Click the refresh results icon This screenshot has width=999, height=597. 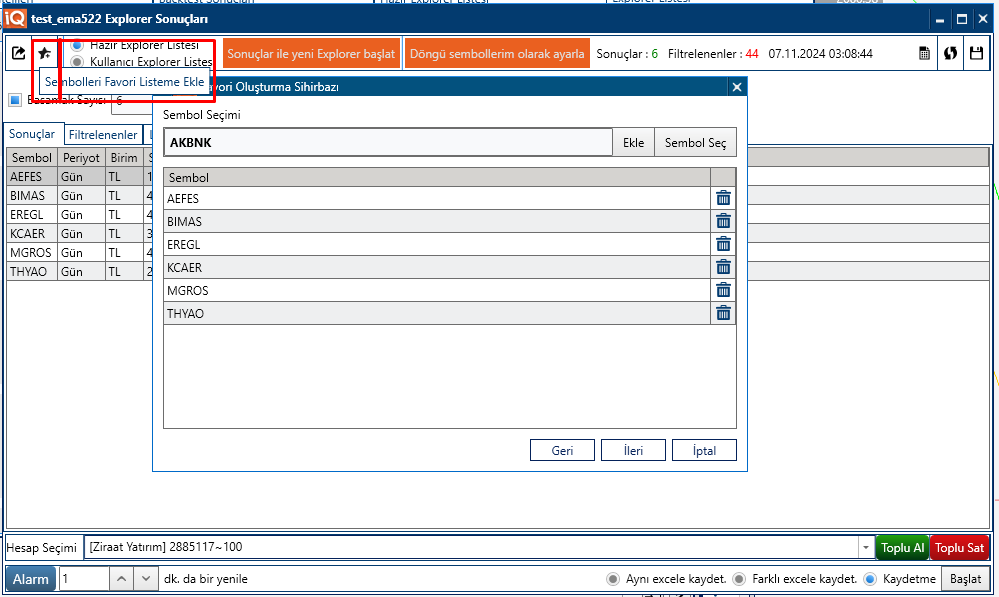[x=950, y=54]
